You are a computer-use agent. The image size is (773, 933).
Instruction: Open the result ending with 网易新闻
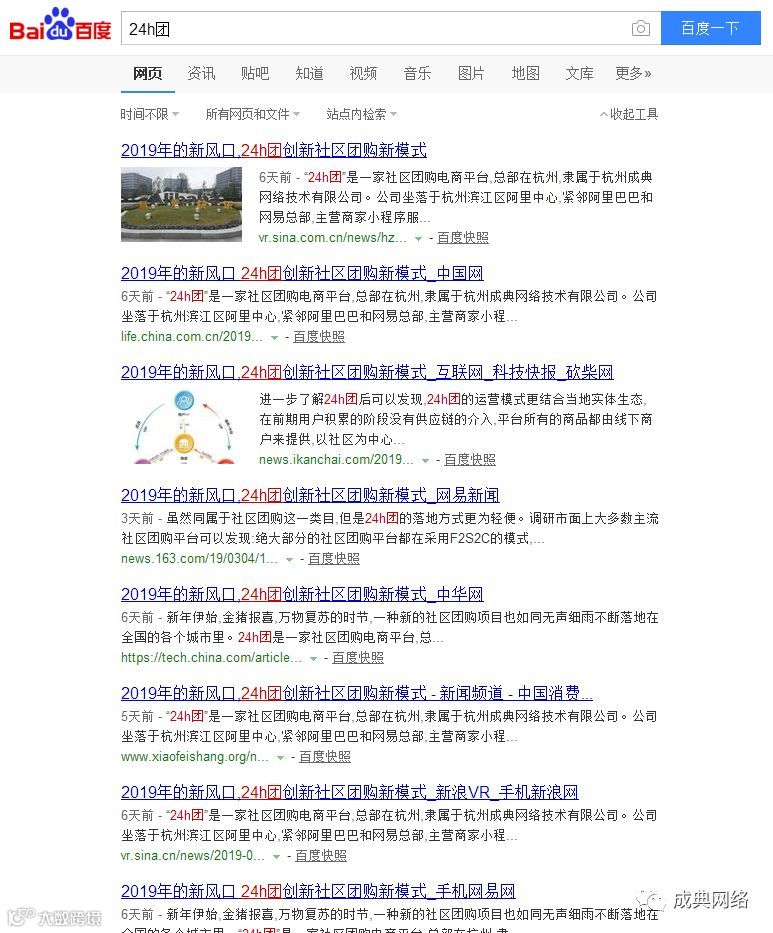click(310, 495)
